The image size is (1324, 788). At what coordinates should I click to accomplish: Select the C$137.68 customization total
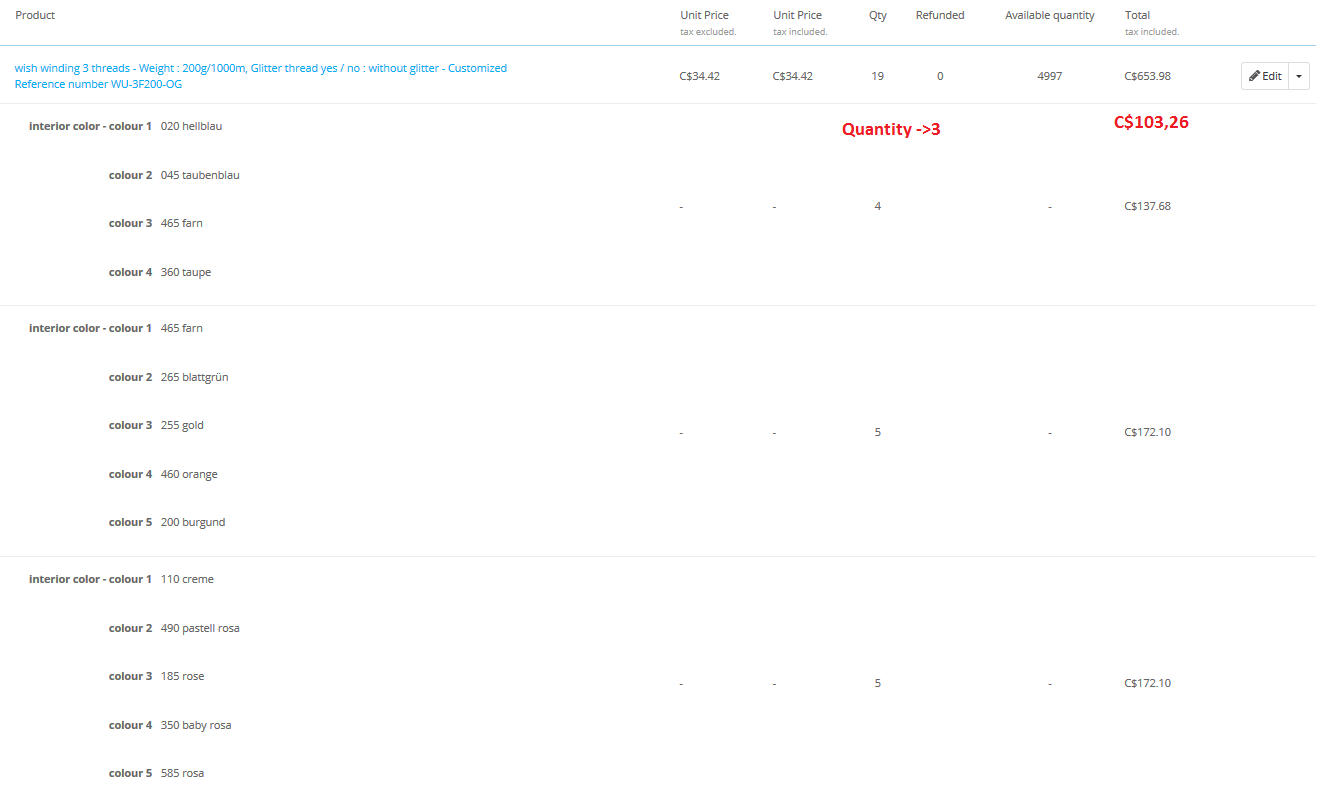(1147, 206)
